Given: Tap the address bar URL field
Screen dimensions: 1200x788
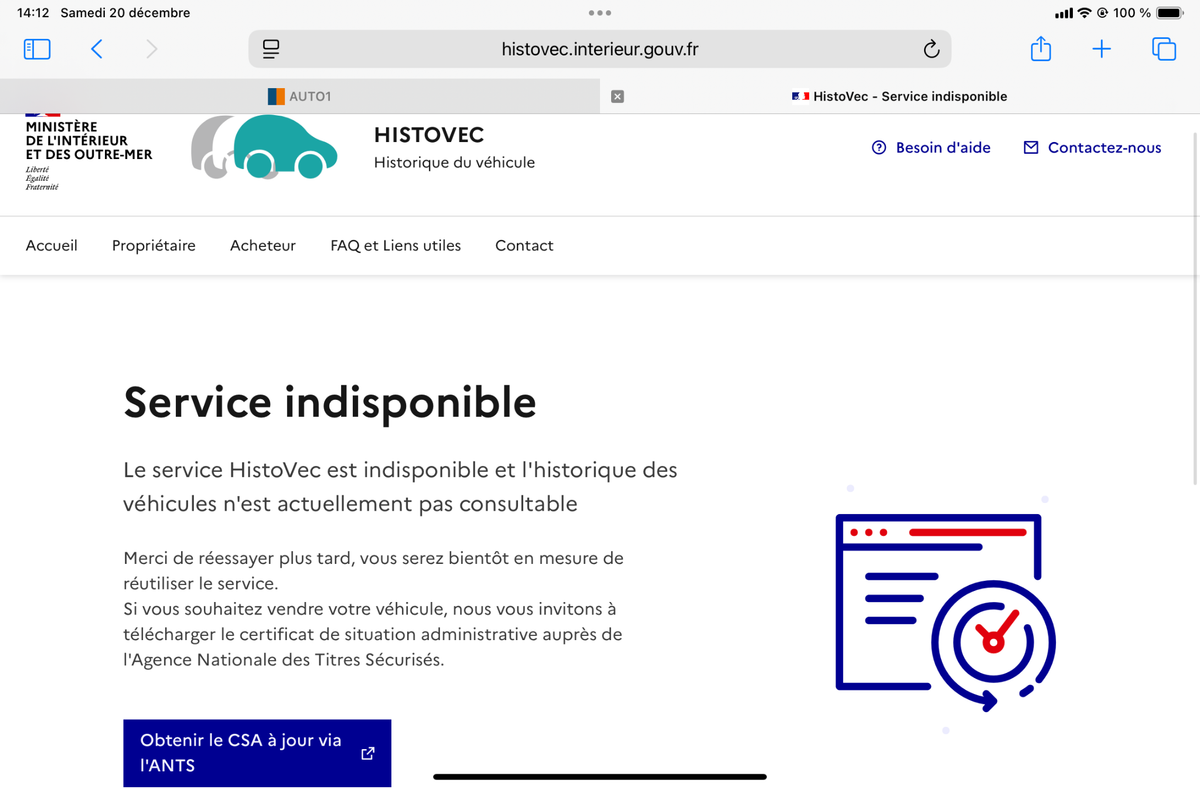Looking at the screenshot, I should [x=600, y=49].
